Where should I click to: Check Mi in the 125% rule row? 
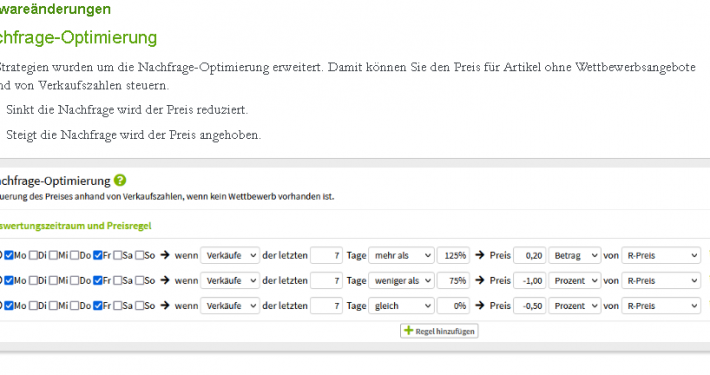[53, 255]
